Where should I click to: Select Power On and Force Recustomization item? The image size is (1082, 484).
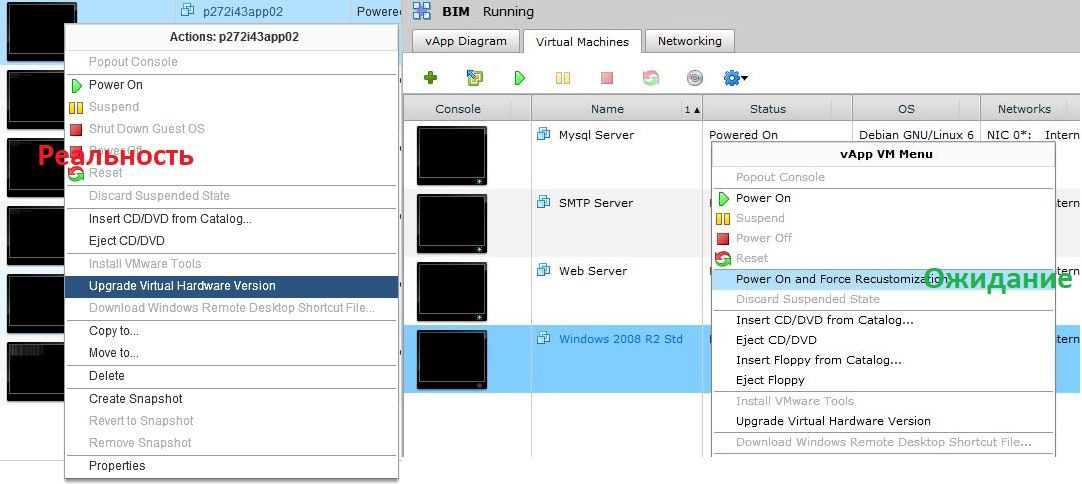tap(884, 279)
